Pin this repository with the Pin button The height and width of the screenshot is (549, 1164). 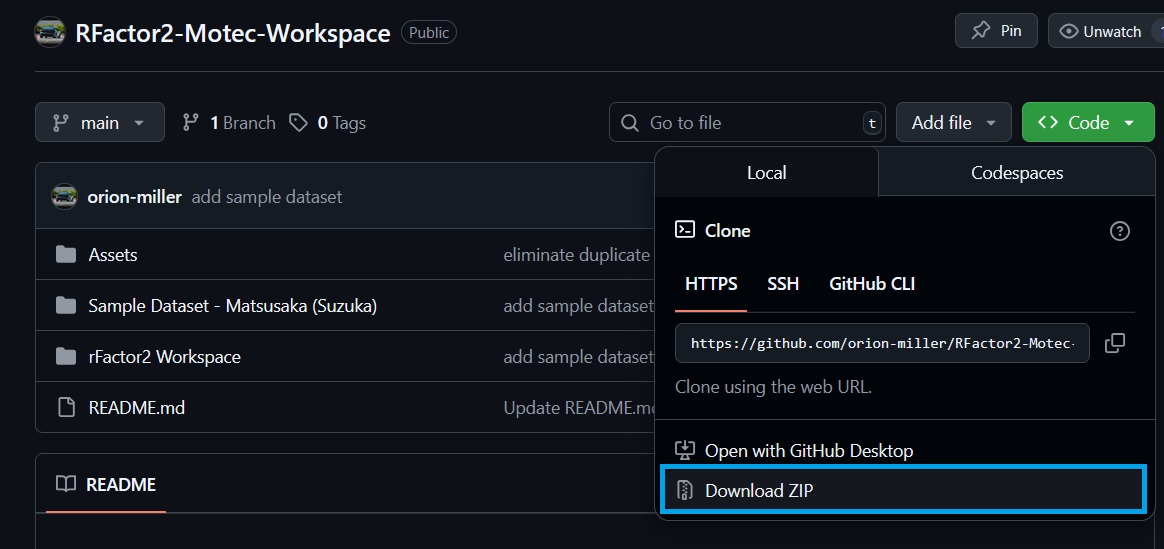click(996, 31)
